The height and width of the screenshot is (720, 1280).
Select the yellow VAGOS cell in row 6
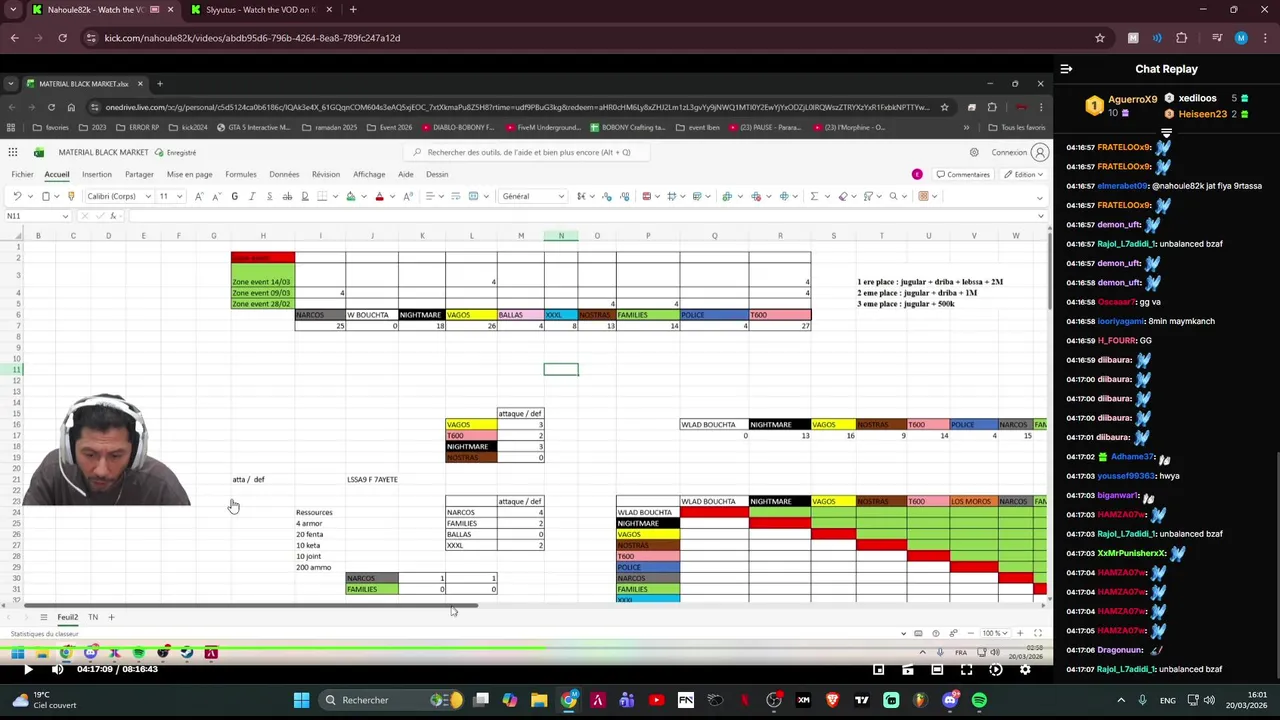(x=471, y=315)
